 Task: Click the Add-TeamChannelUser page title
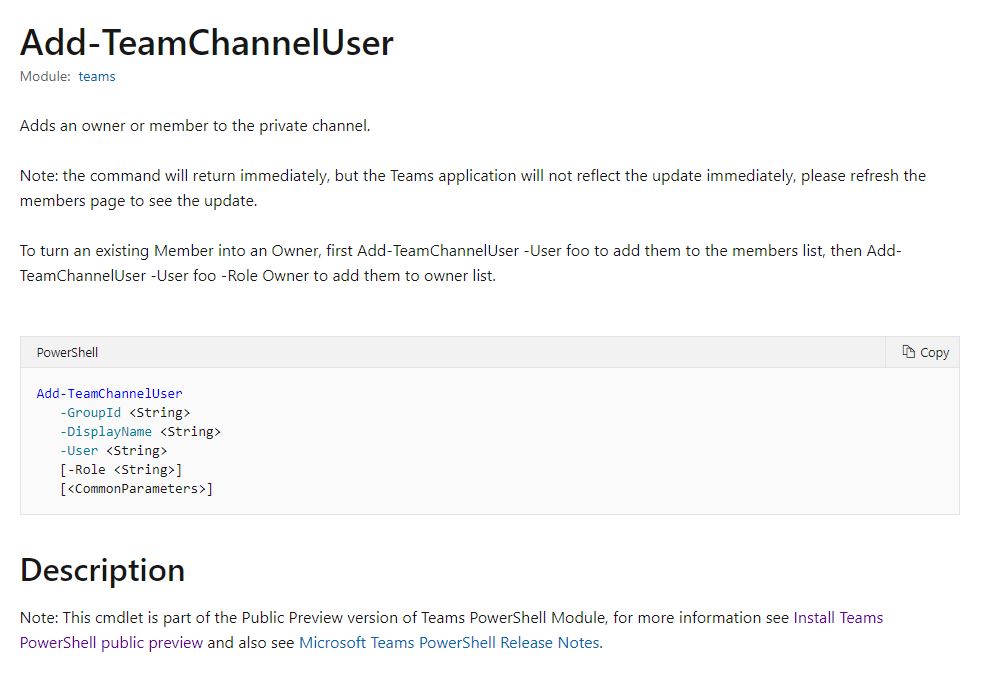coord(207,42)
